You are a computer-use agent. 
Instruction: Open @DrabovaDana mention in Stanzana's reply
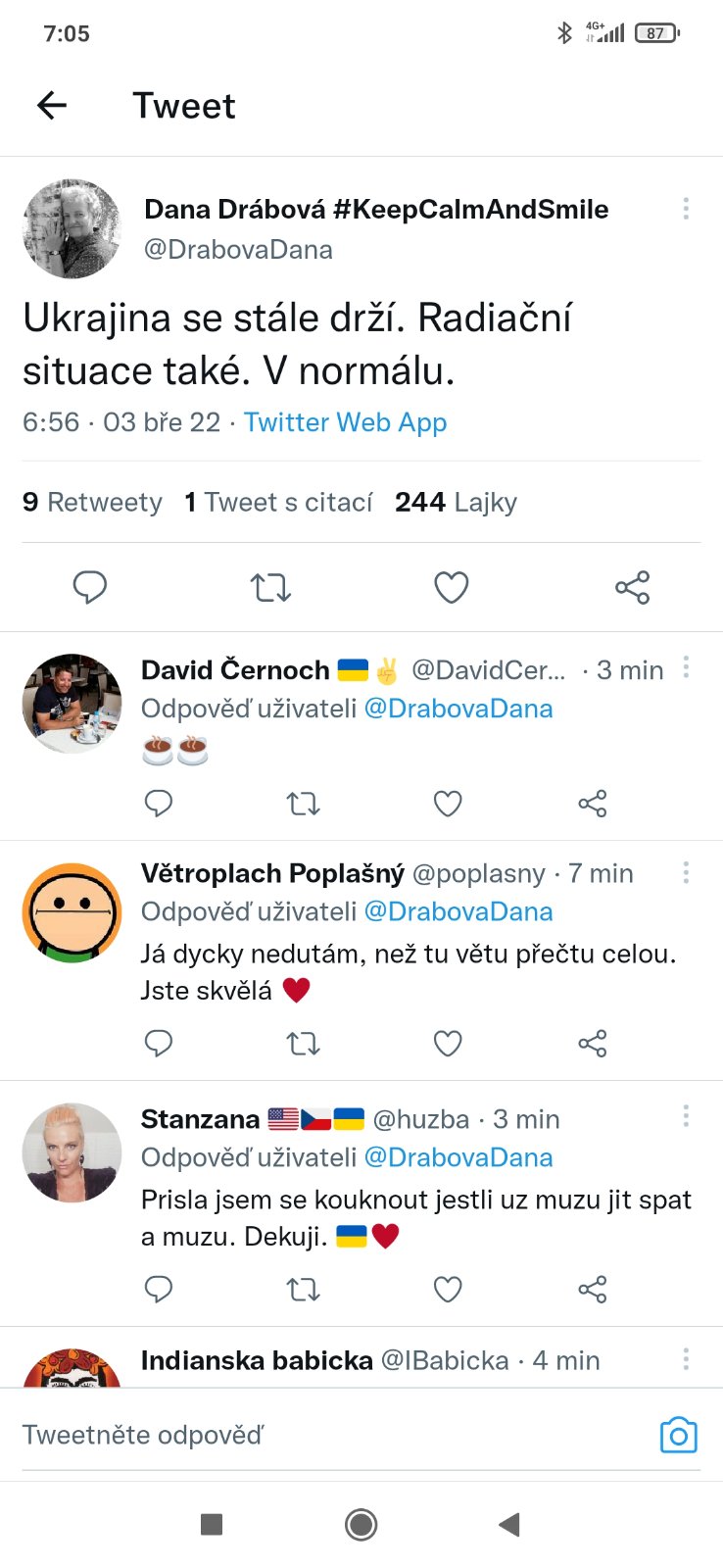click(x=458, y=1157)
